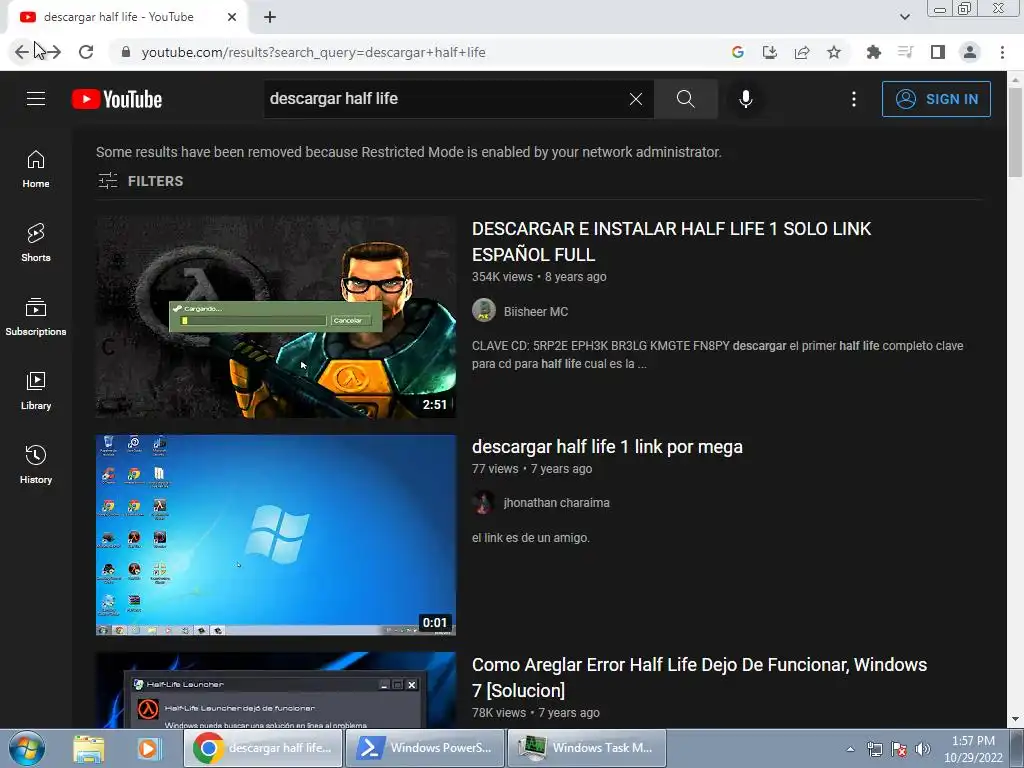The height and width of the screenshot is (768, 1024).
Task: Click the address bar URL
Action: 313,52
